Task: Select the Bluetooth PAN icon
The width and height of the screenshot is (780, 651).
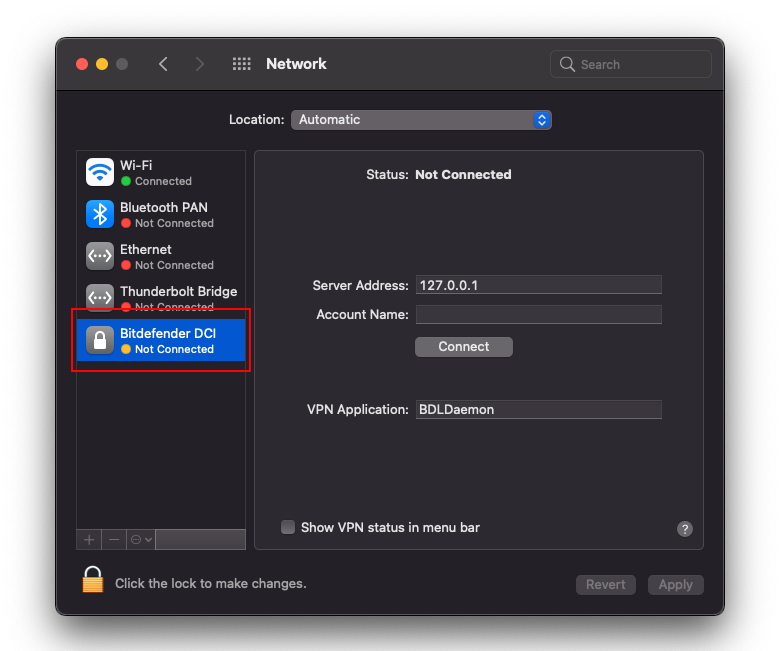Action: [100, 215]
